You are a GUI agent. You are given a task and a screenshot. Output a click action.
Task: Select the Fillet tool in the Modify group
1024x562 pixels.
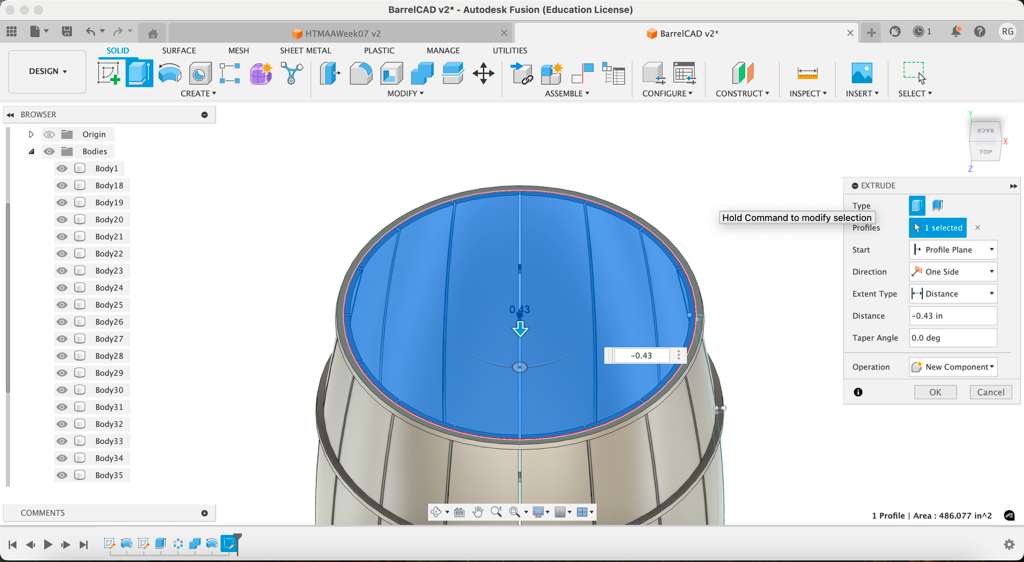[x=360, y=73]
